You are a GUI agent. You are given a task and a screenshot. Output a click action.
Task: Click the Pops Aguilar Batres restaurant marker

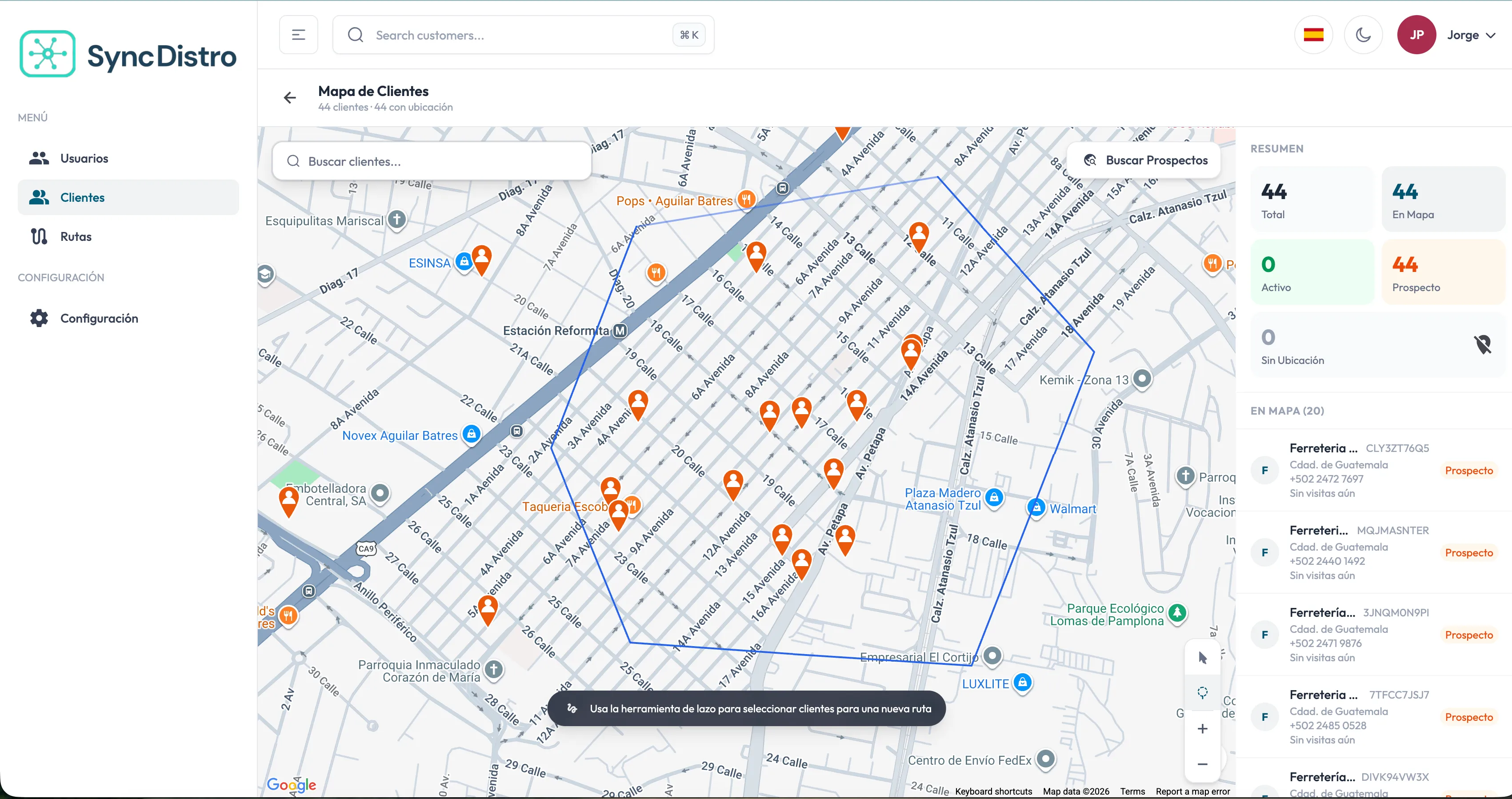(x=747, y=200)
